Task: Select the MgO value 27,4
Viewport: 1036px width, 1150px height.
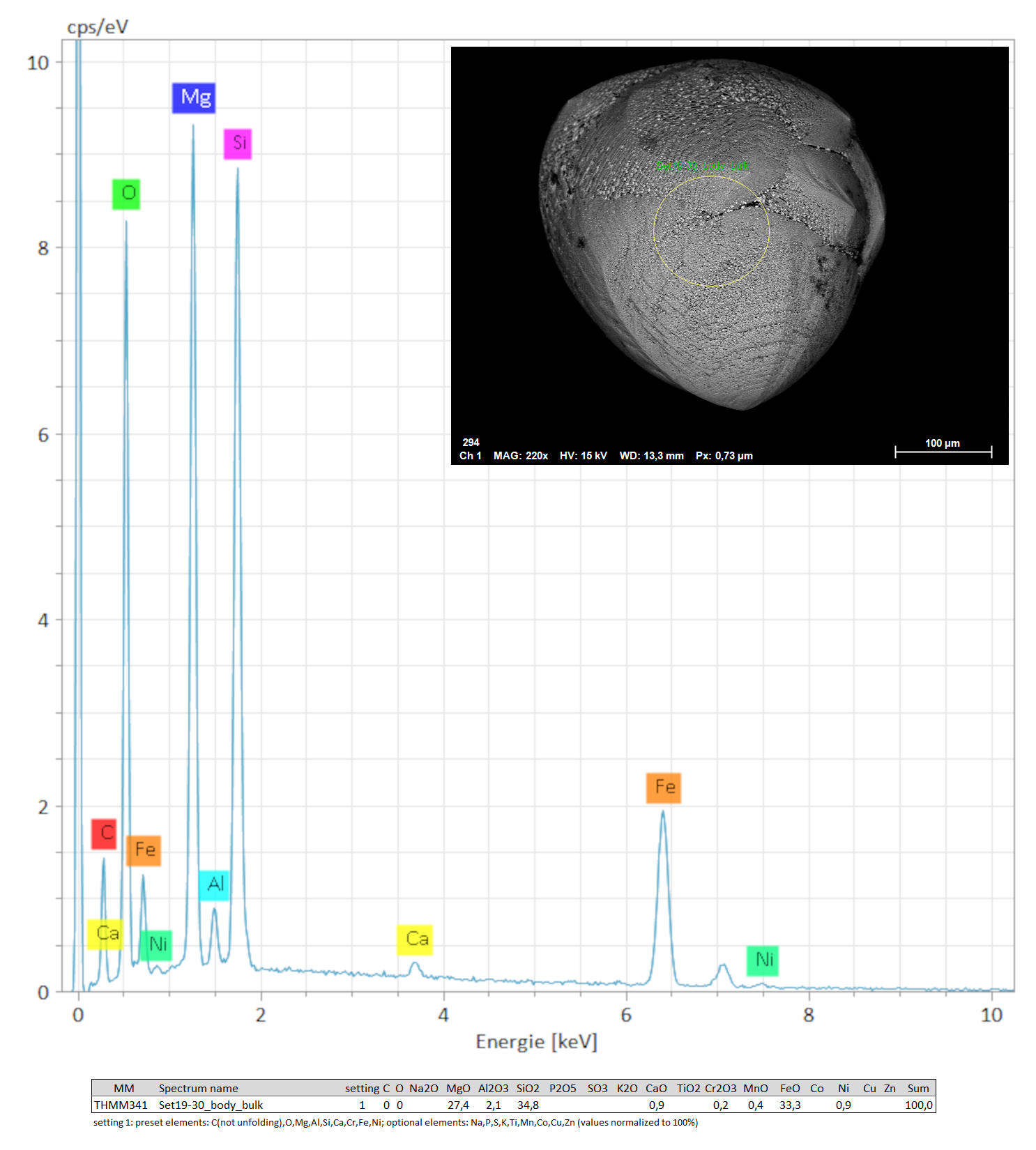Action: coord(458,1105)
